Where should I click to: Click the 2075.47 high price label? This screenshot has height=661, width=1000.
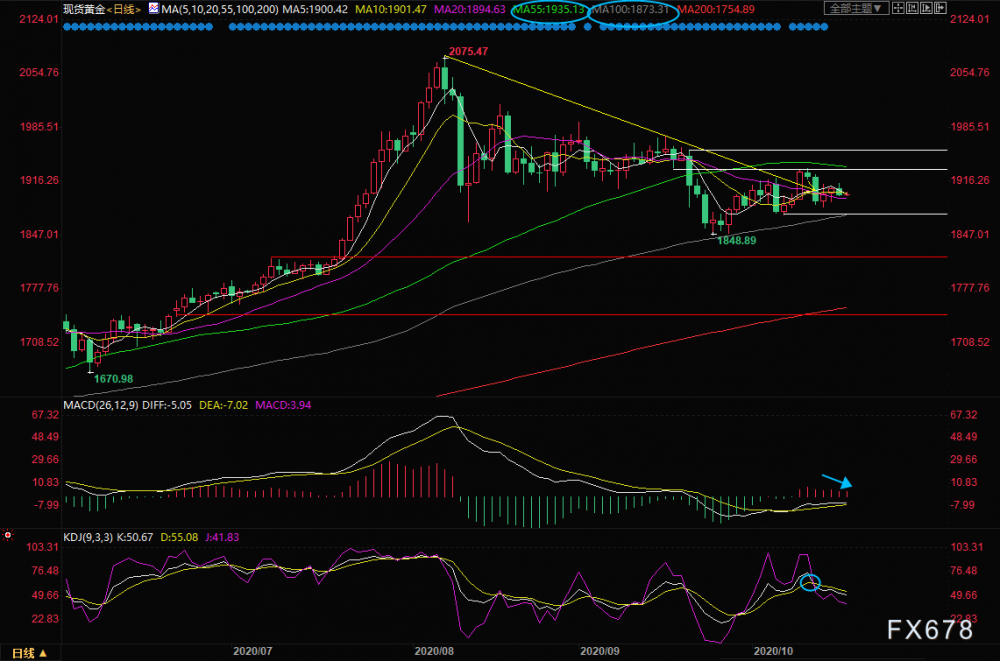coord(468,51)
